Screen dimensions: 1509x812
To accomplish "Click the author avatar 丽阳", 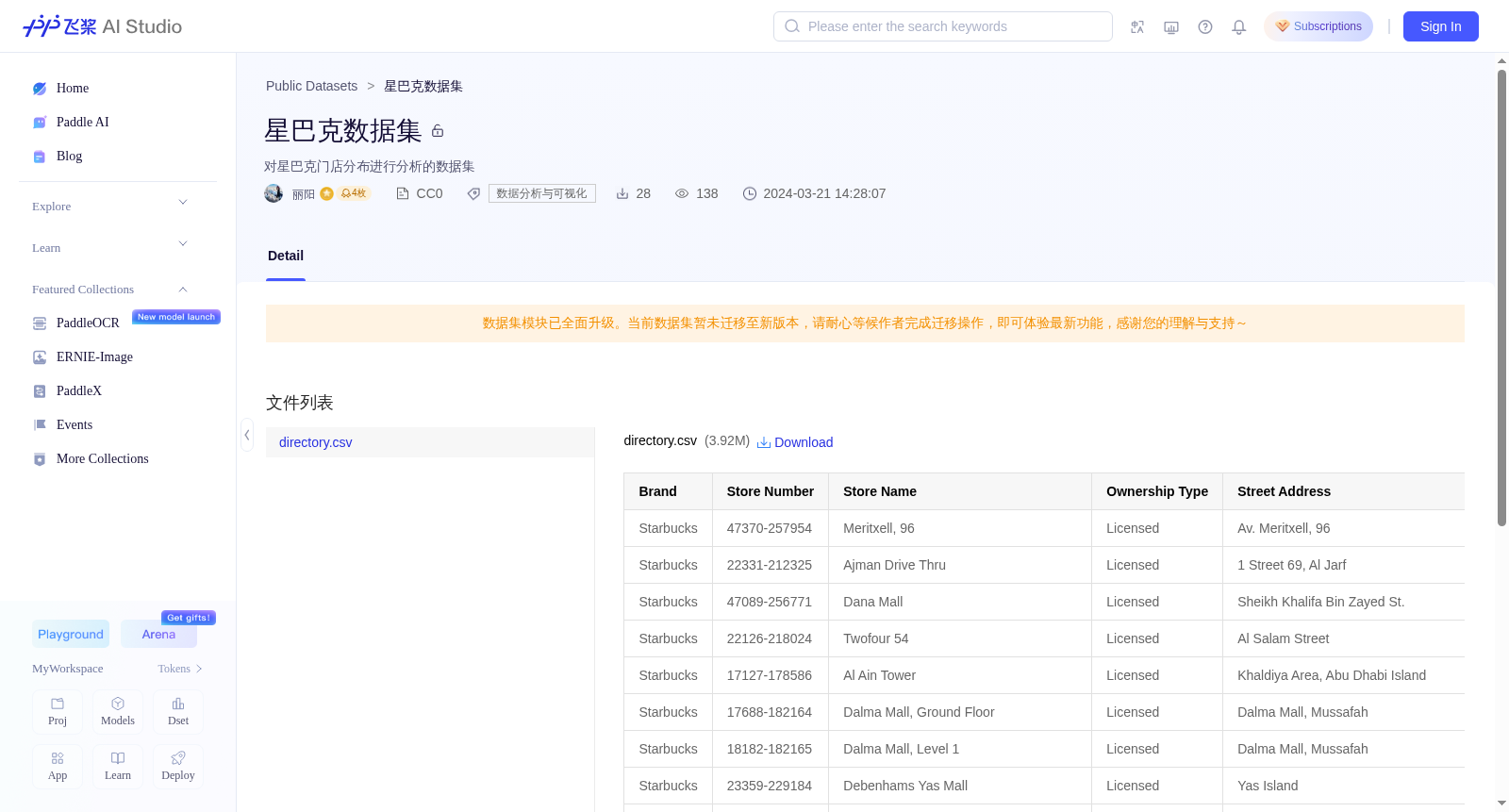I will 274,193.
